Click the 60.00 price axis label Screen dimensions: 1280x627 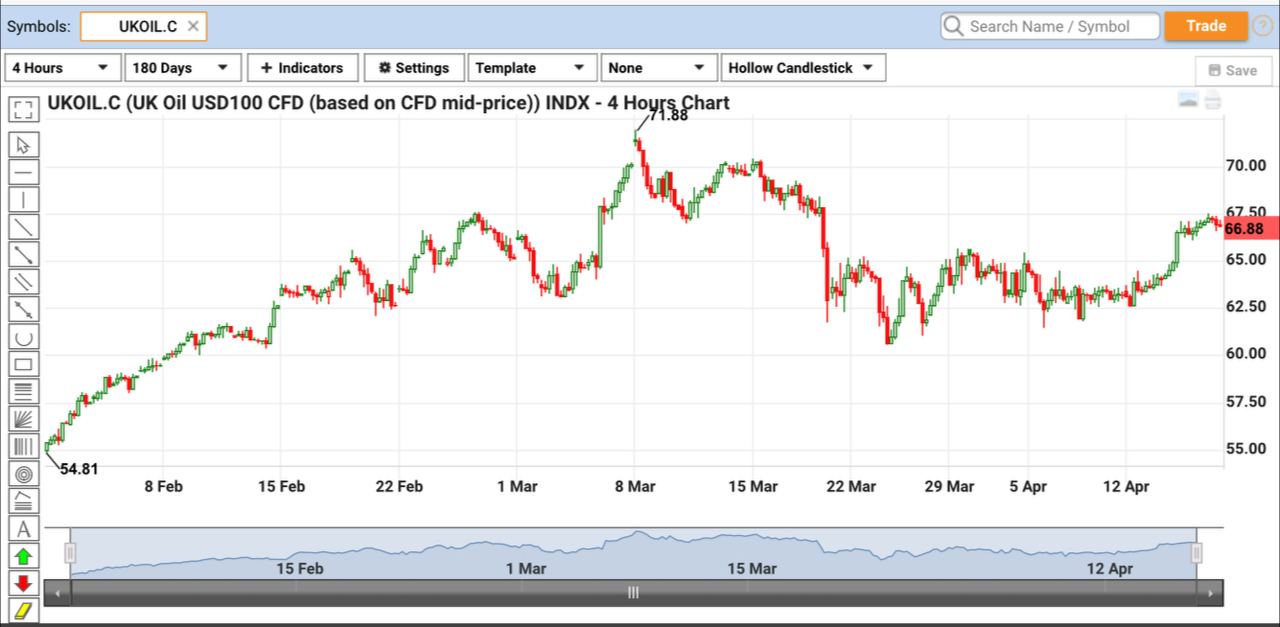coord(1245,354)
